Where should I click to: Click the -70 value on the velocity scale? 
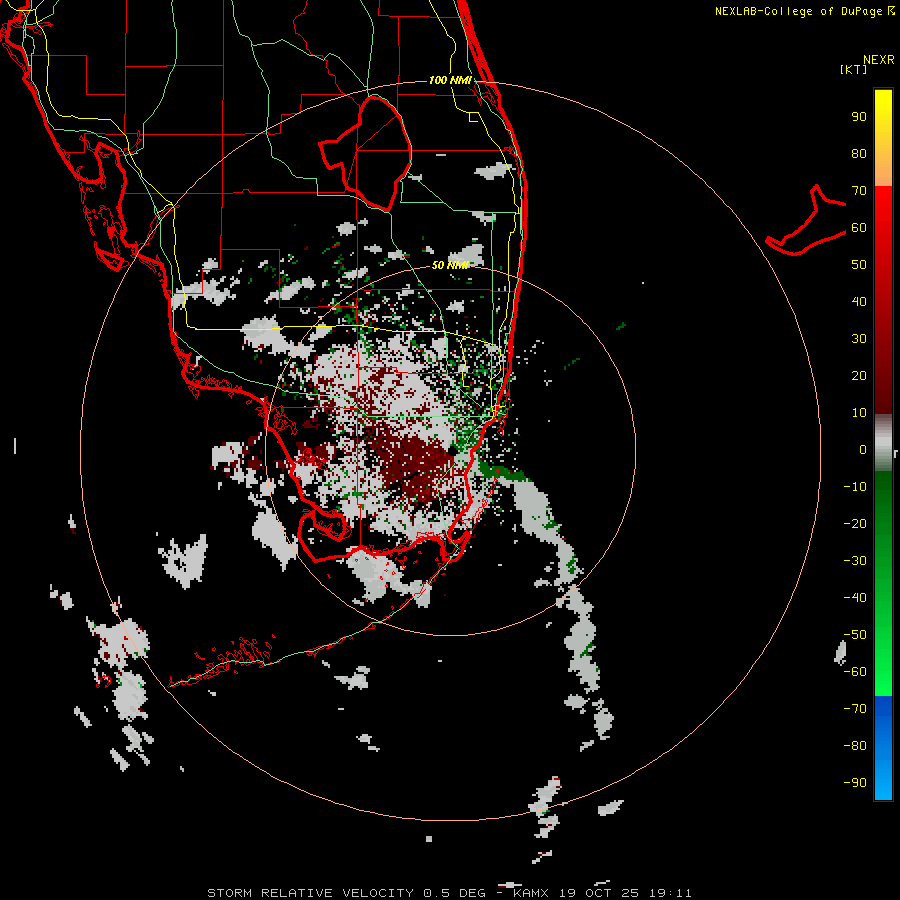(x=855, y=709)
